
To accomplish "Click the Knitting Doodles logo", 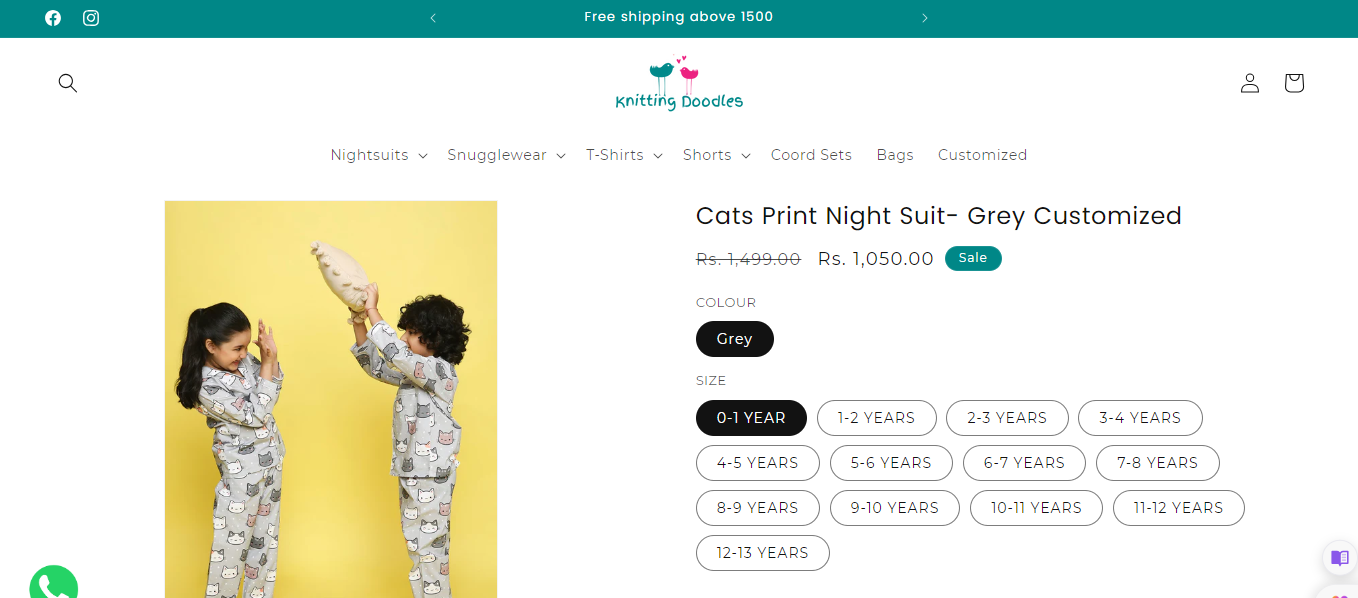I will 679,84.
